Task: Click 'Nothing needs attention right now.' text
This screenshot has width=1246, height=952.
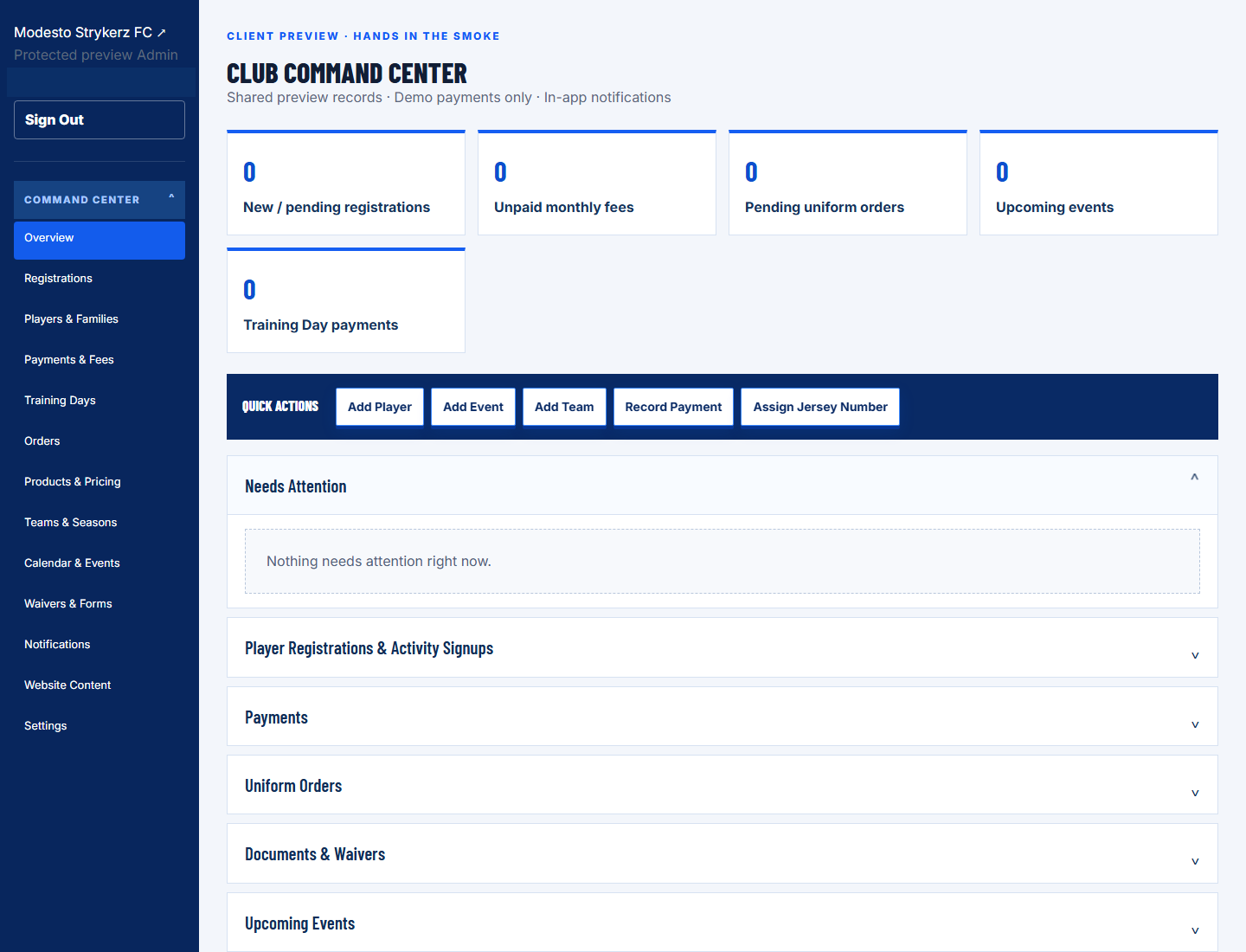Action: [379, 562]
